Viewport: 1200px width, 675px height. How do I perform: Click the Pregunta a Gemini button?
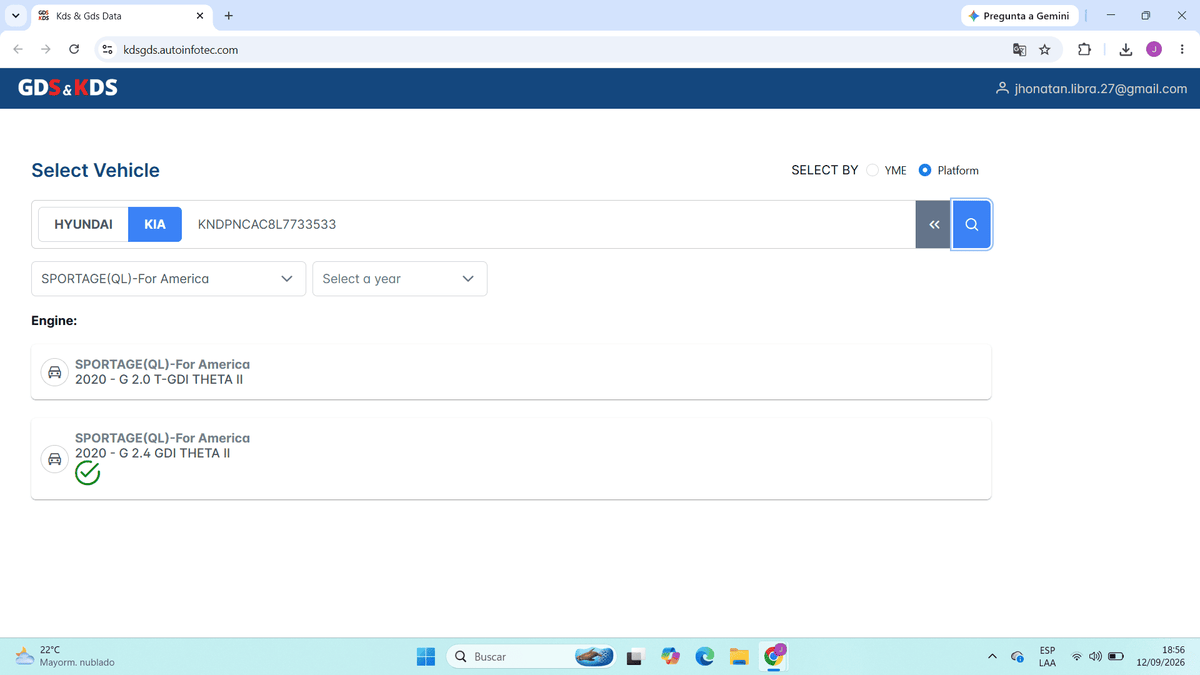tap(1018, 16)
